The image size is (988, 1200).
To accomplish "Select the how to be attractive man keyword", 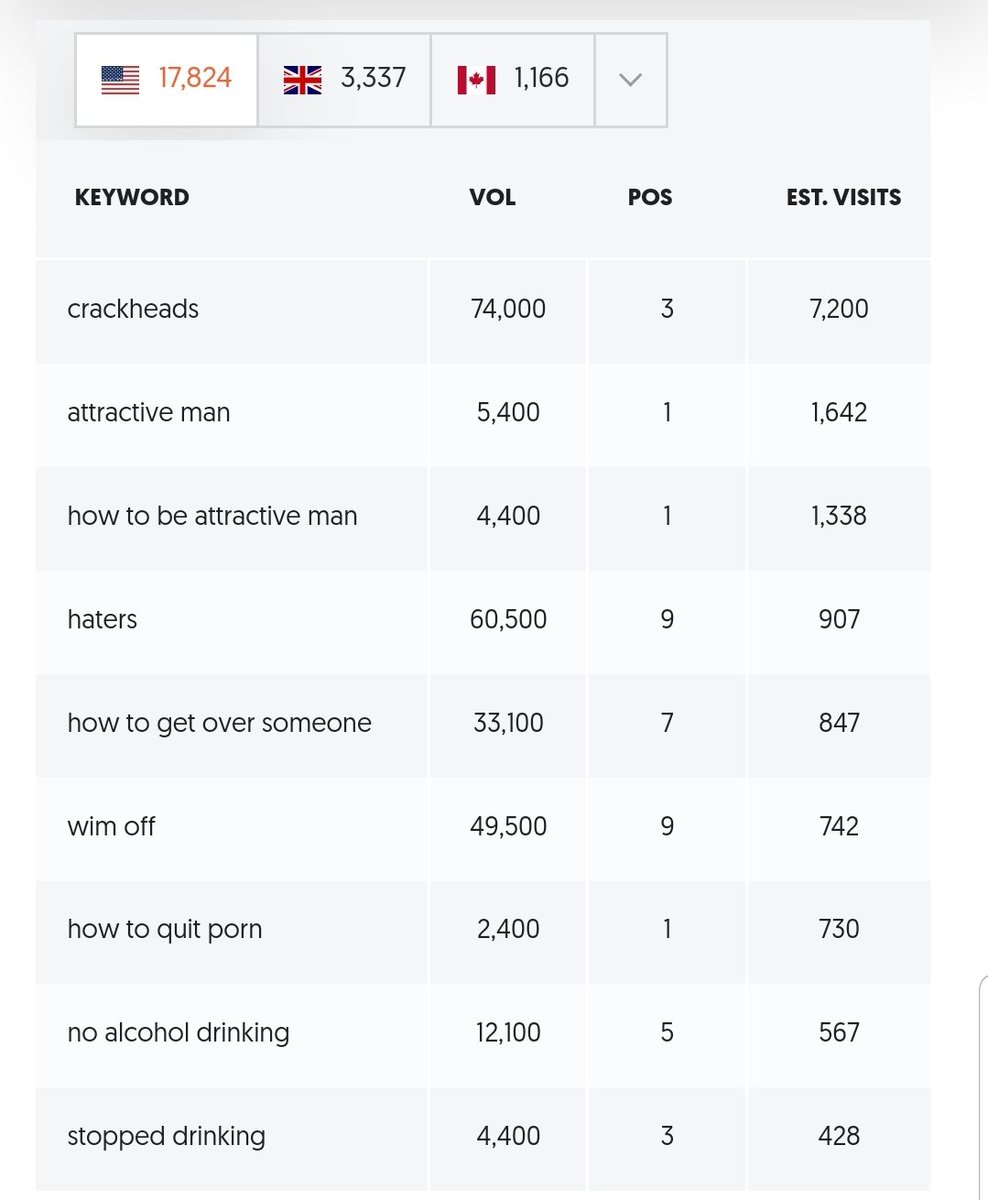I will tap(212, 516).
